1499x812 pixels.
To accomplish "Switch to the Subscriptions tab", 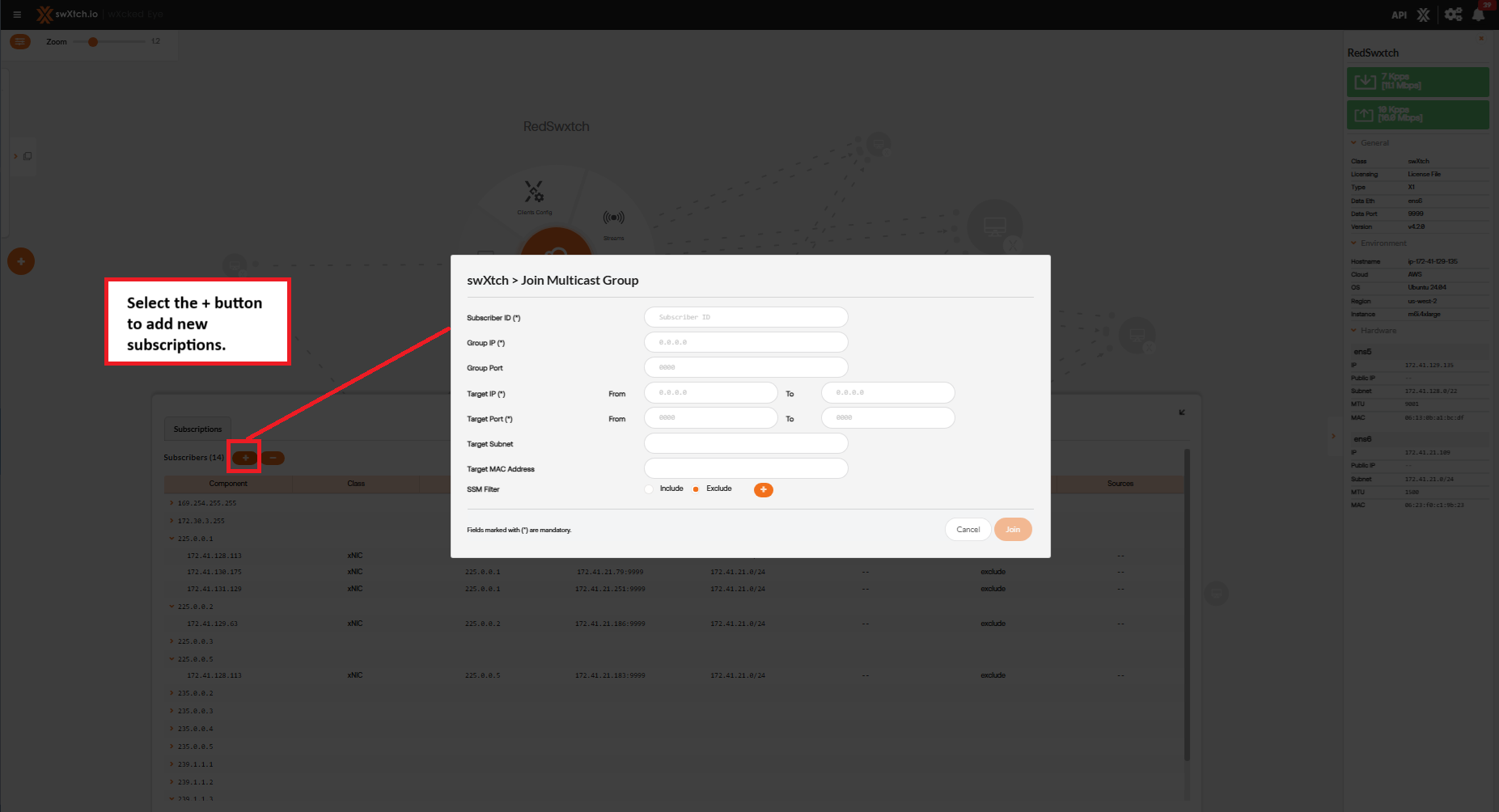I will pyautogui.click(x=197, y=429).
